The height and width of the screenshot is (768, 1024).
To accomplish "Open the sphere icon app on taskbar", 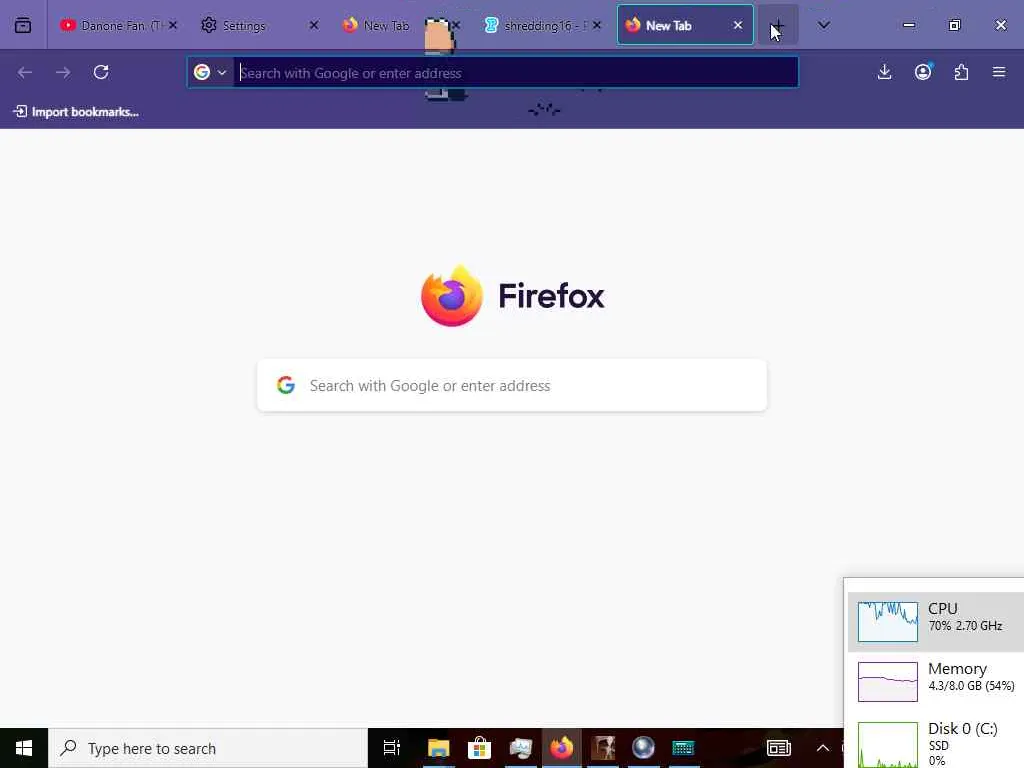I will pyautogui.click(x=643, y=748).
